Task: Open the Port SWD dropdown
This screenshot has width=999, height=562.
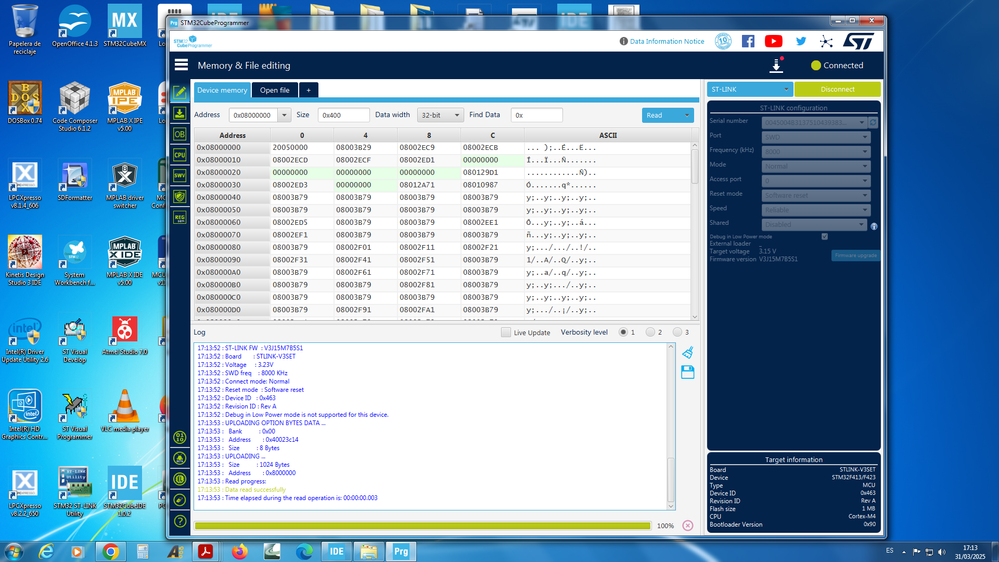Action: point(816,137)
